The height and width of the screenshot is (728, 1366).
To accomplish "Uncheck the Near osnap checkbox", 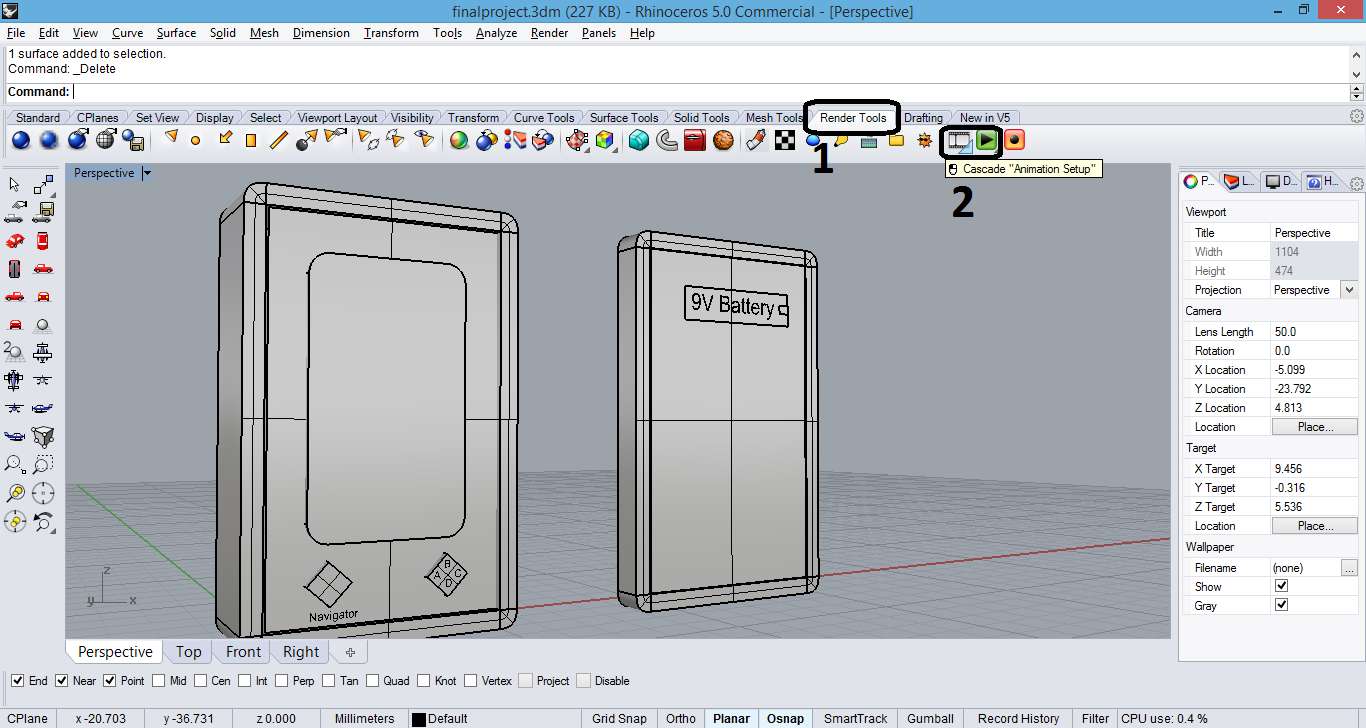I will (x=61, y=681).
